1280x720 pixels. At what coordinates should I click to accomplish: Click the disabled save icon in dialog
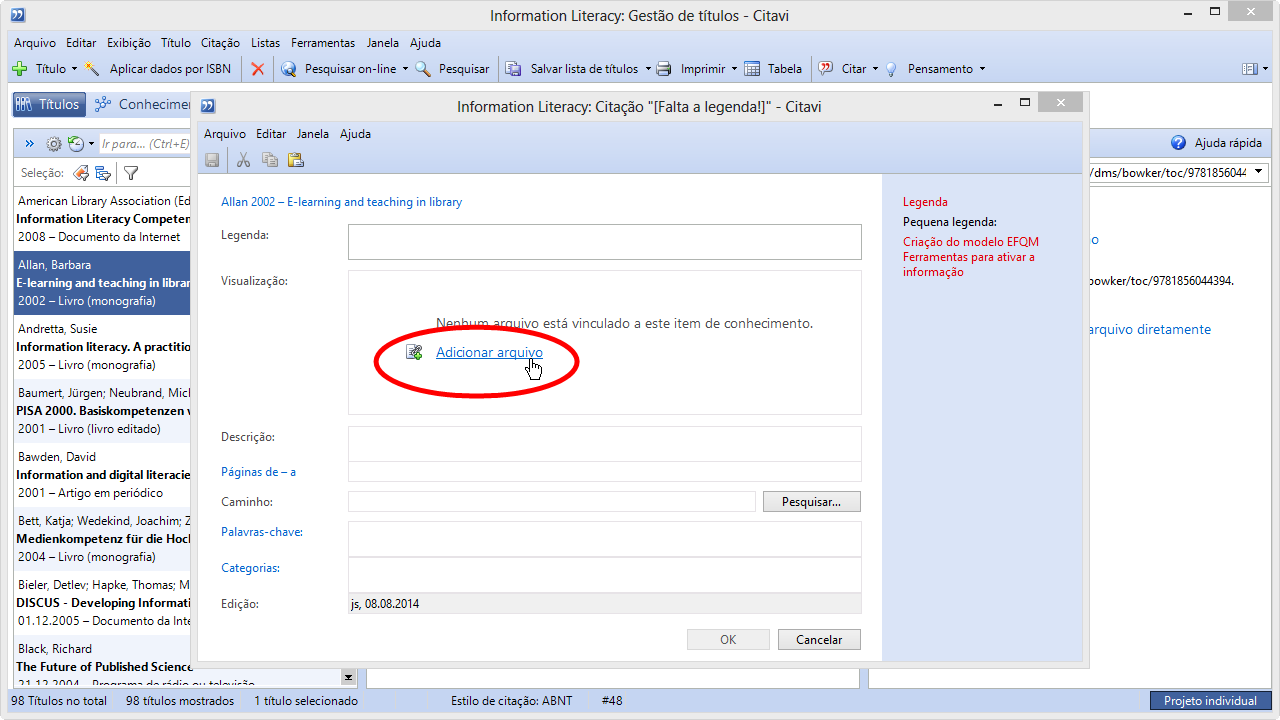pos(212,160)
